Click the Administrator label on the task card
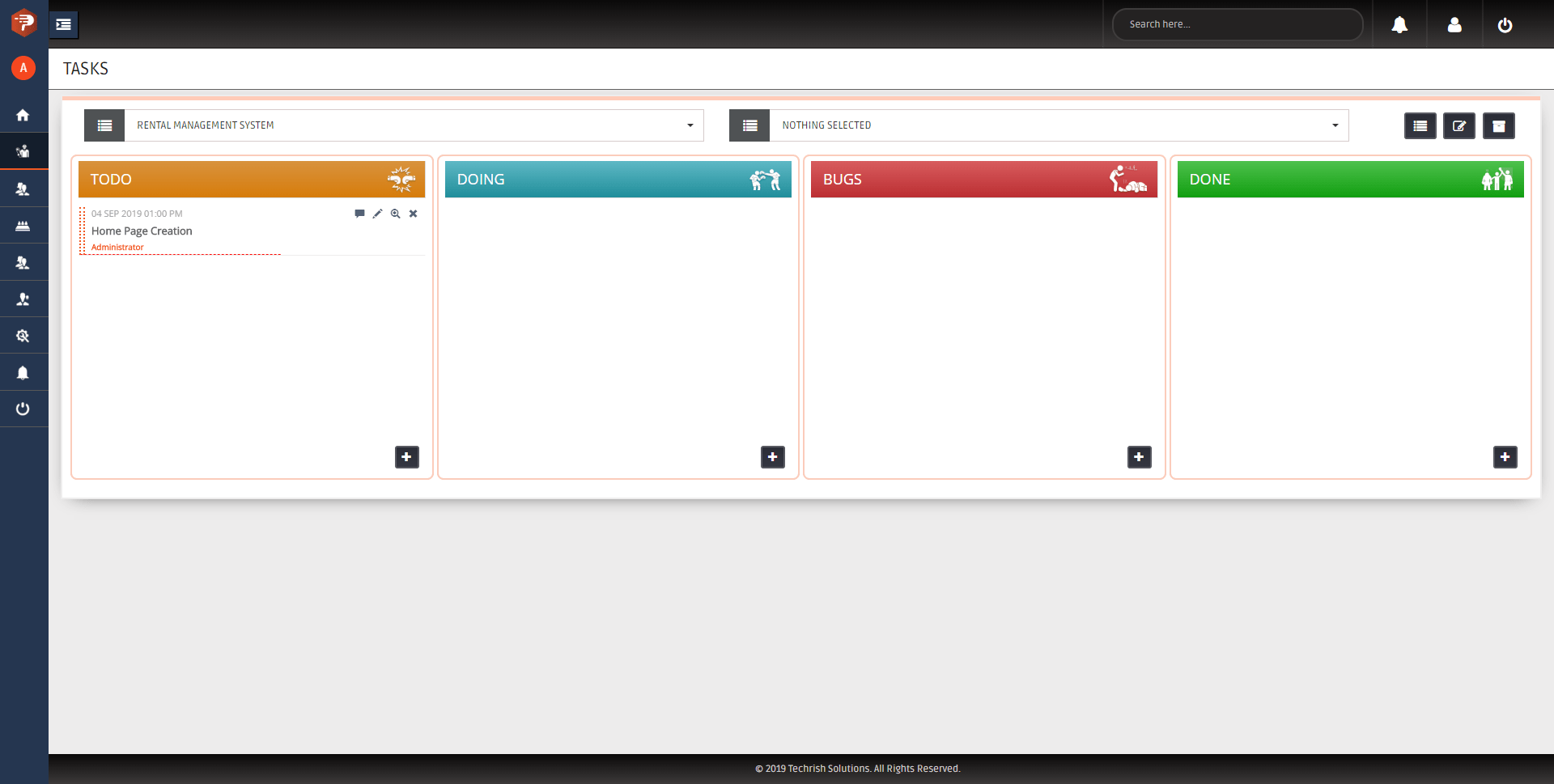Screen dimensions: 1554x784 click(x=117, y=248)
